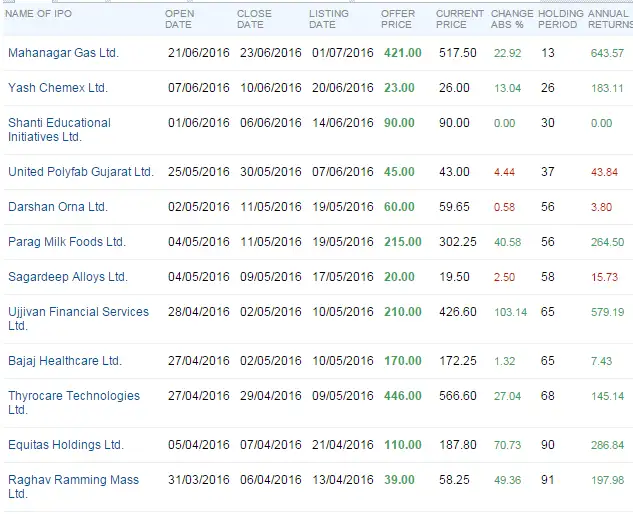The image size is (633, 514).
Task: Open Sagardeep Alloys Ltd. IPO page
Action: pos(67,277)
